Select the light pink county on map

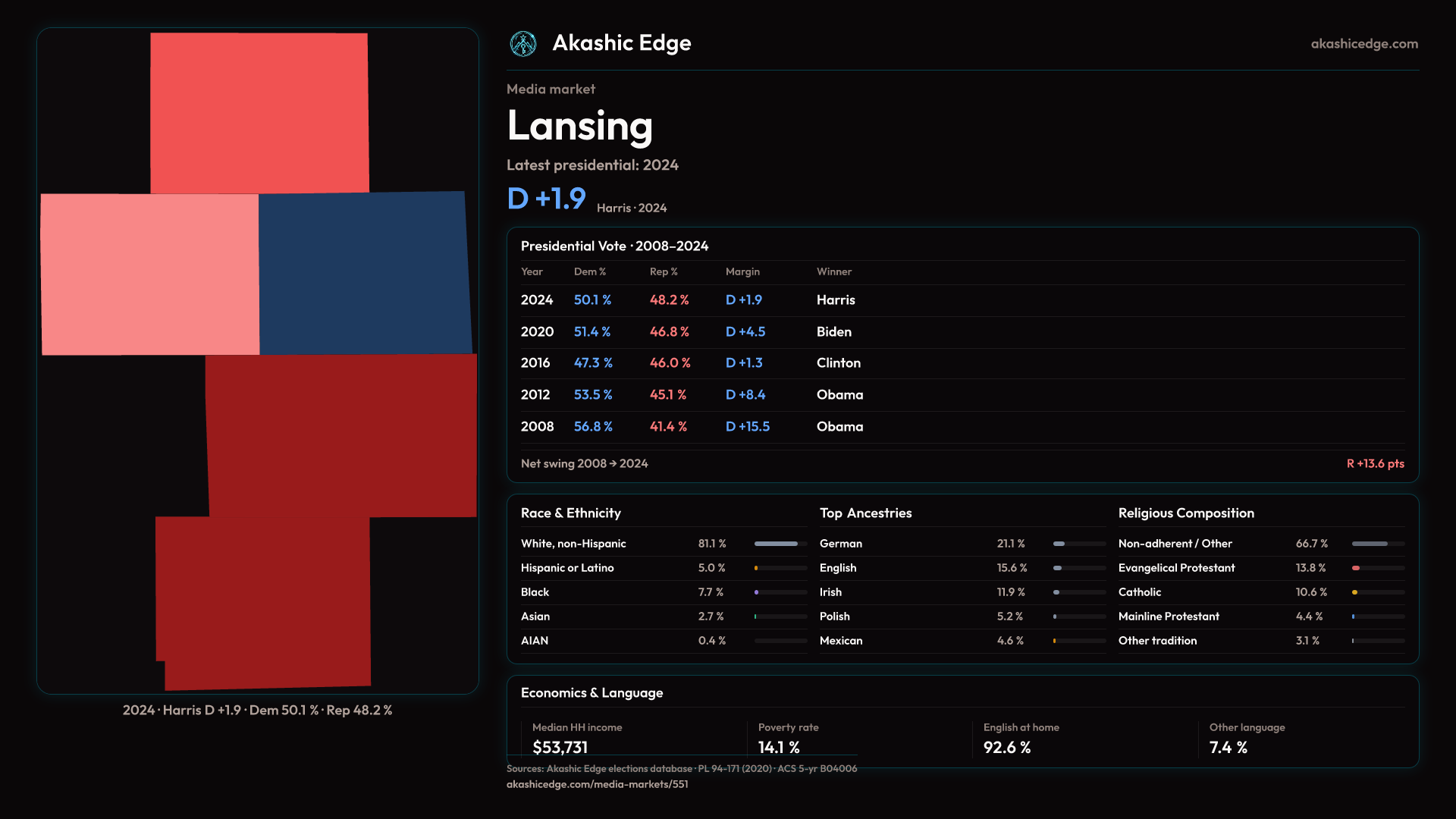(149, 275)
